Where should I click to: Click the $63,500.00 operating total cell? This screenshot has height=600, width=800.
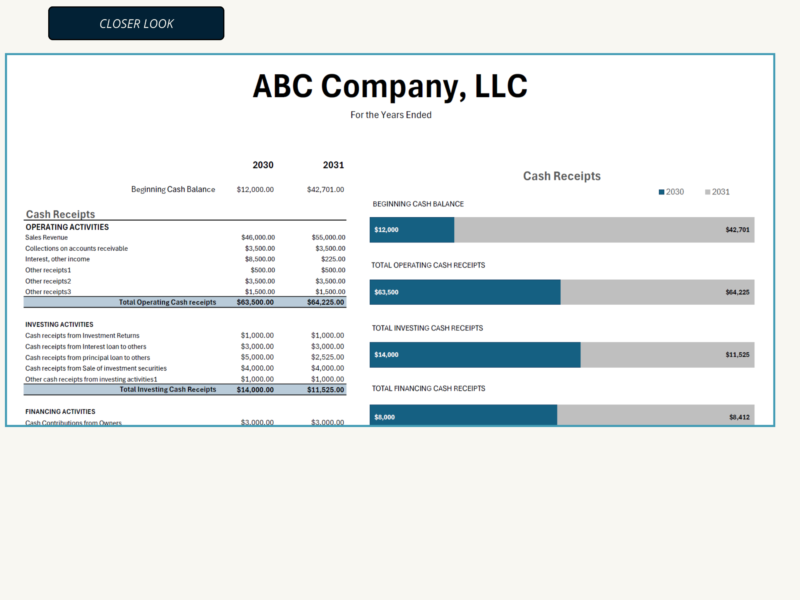255,302
